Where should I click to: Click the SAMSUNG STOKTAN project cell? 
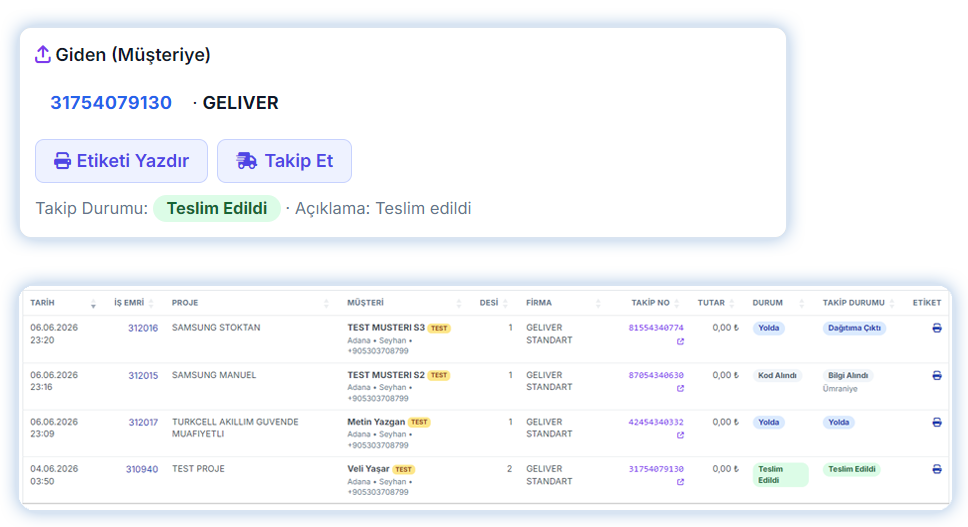click(216, 328)
